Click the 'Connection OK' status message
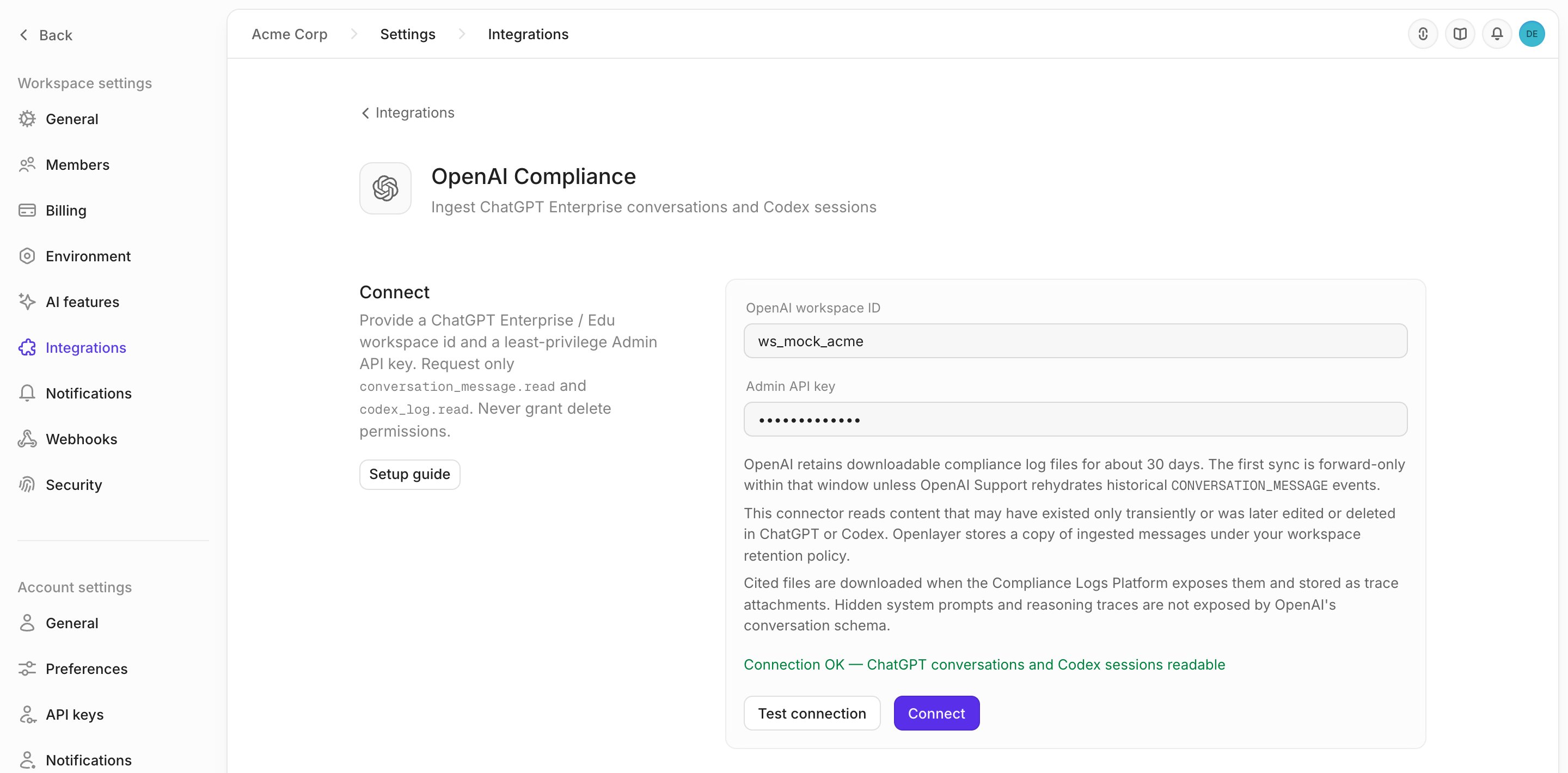This screenshot has width=1568, height=773. coord(984,664)
